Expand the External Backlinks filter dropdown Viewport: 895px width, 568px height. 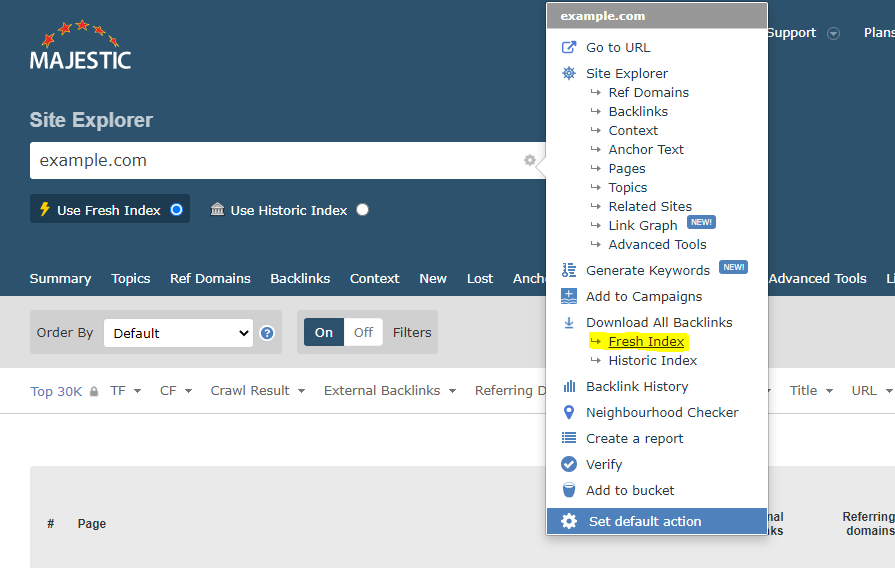452,391
